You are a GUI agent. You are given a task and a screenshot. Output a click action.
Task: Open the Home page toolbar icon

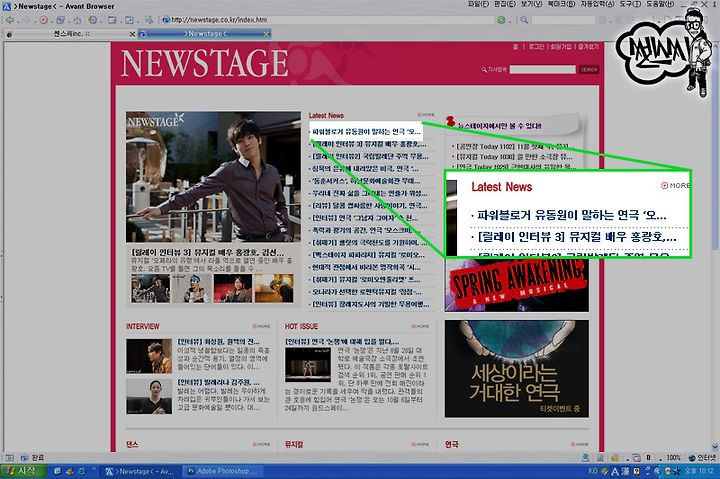point(77,20)
